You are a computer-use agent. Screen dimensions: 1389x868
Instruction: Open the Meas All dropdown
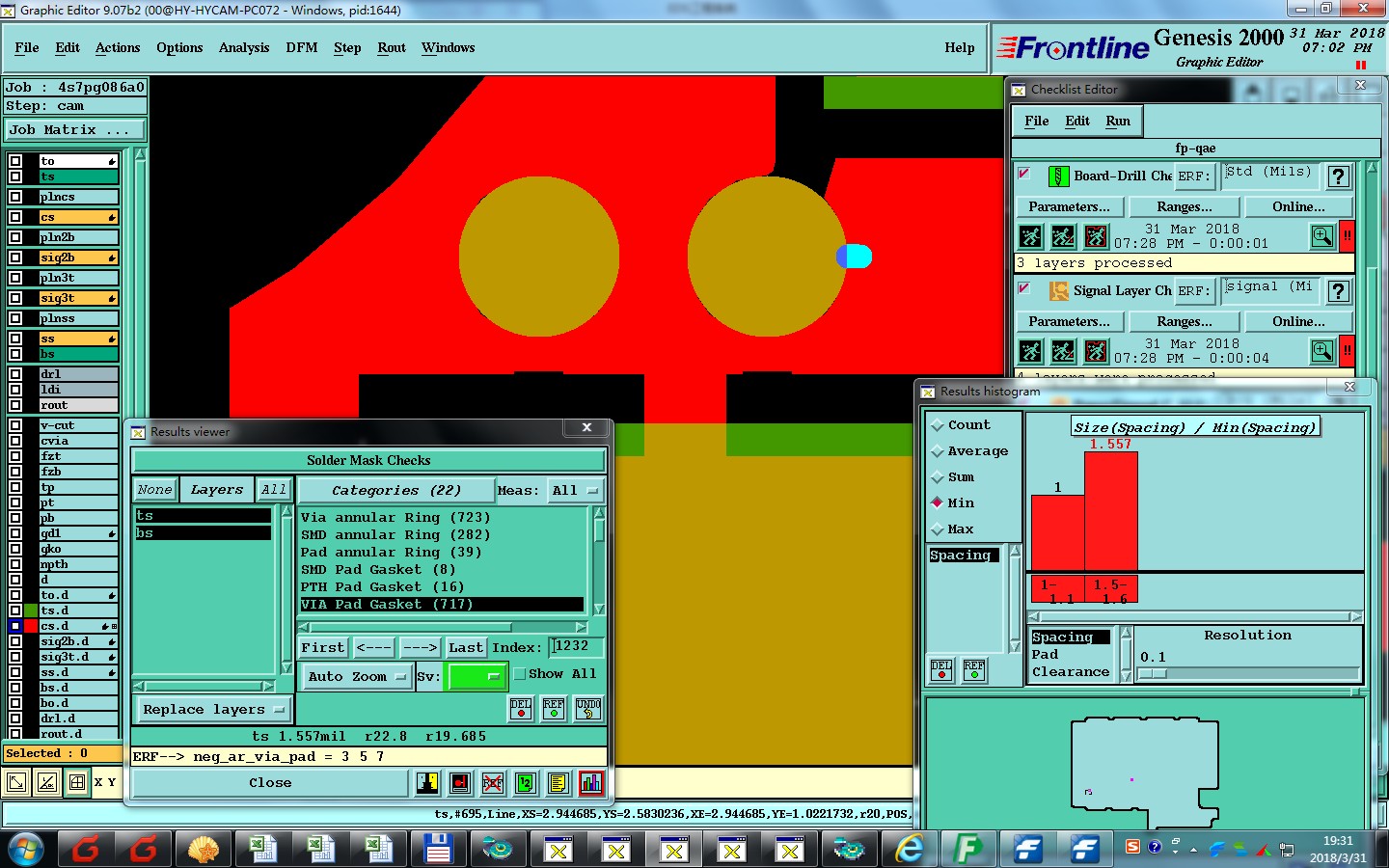(x=576, y=491)
